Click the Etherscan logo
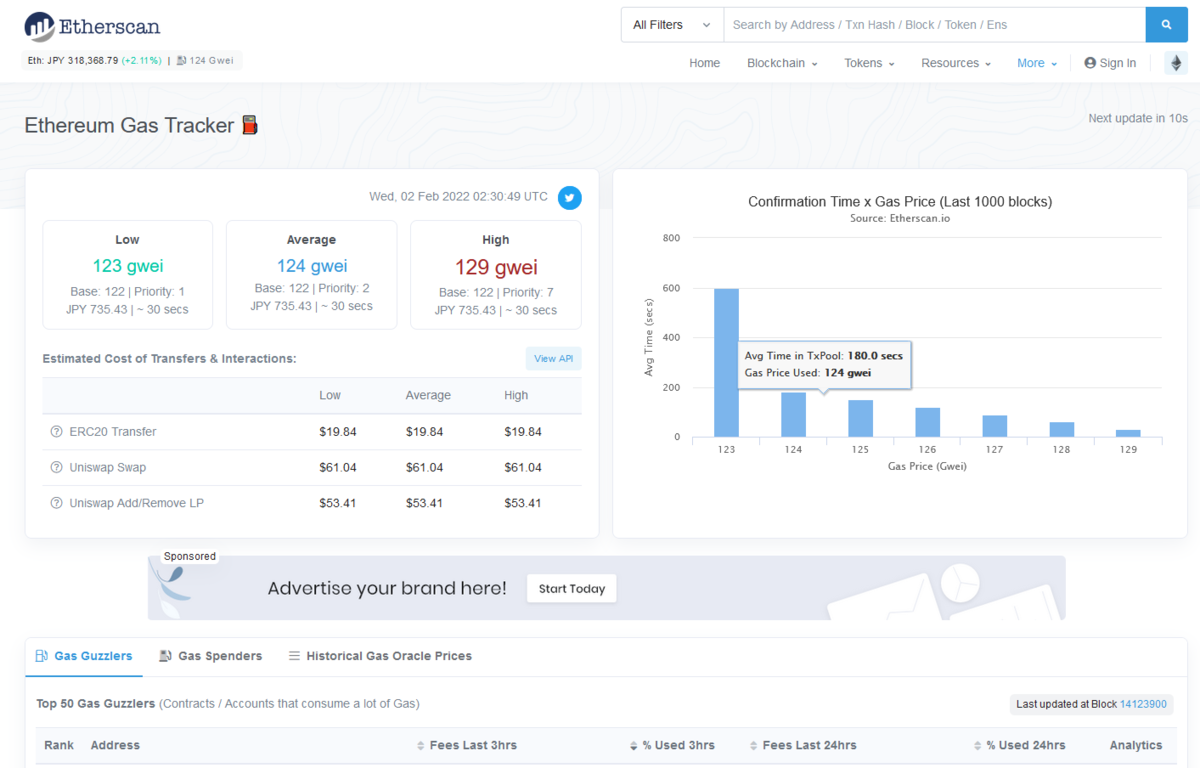The width and height of the screenshot is (1200, 768). click(92, 26)
